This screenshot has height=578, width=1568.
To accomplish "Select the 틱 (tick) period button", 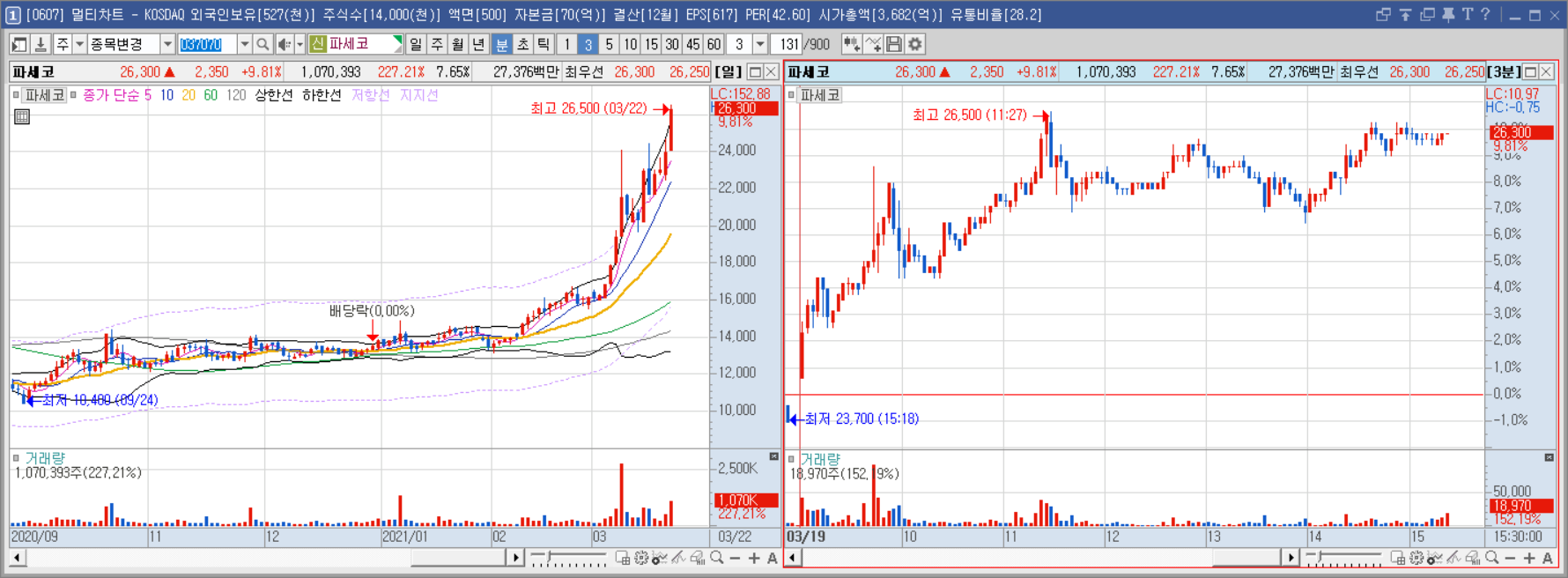I will [544, 44].
